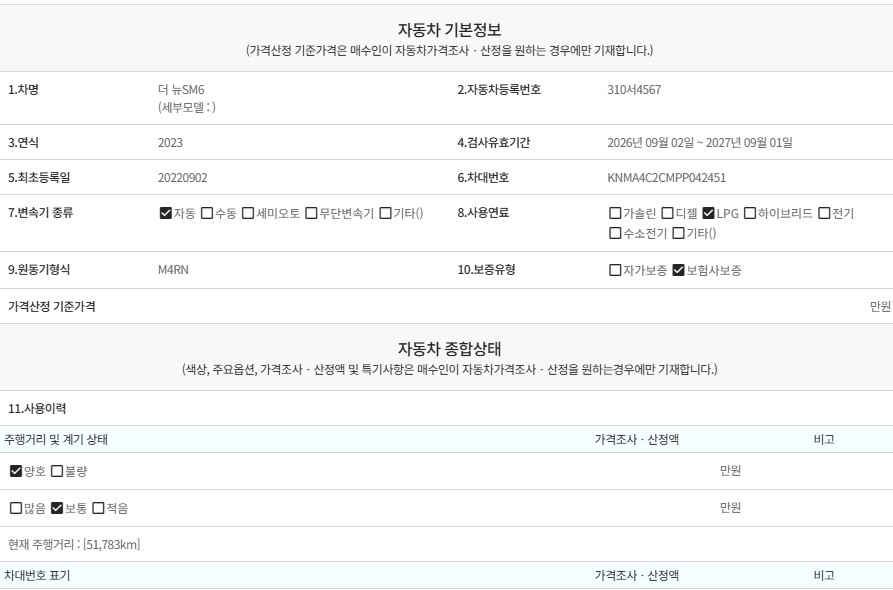The image size is (893, 590).
Task: Check the 많음 mileage checkbox
Action: click(x=16, y=508)
